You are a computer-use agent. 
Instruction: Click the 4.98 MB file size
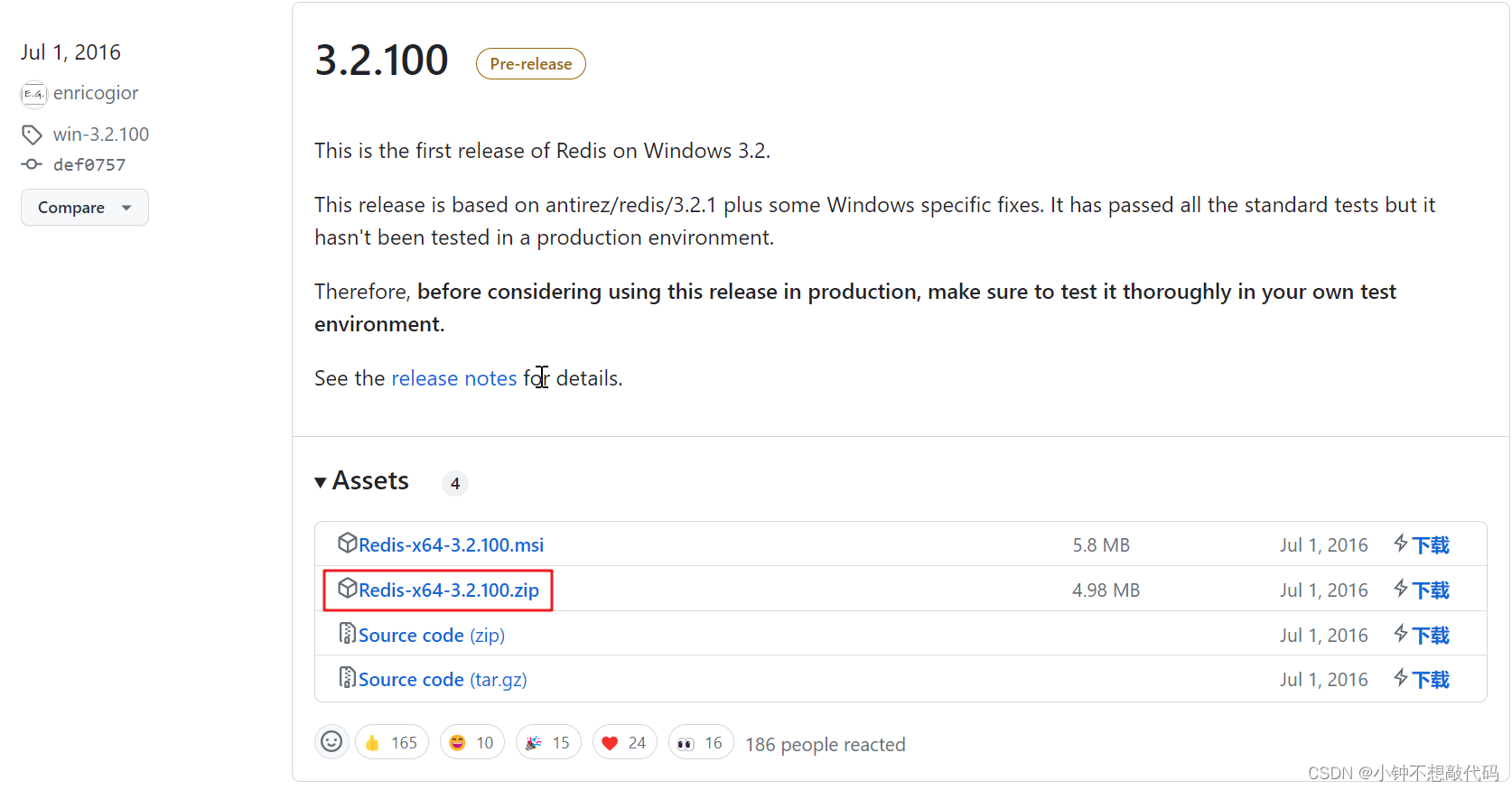point(1106,590)
